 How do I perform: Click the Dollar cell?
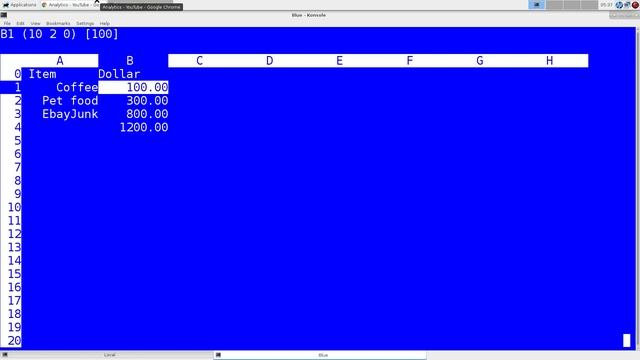119,74
